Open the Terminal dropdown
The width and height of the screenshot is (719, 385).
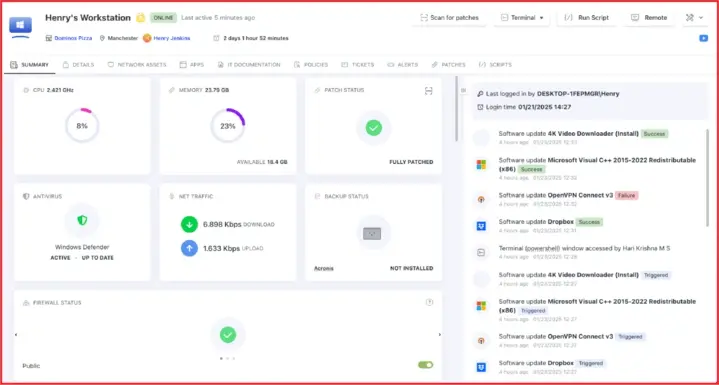point(522,18)
